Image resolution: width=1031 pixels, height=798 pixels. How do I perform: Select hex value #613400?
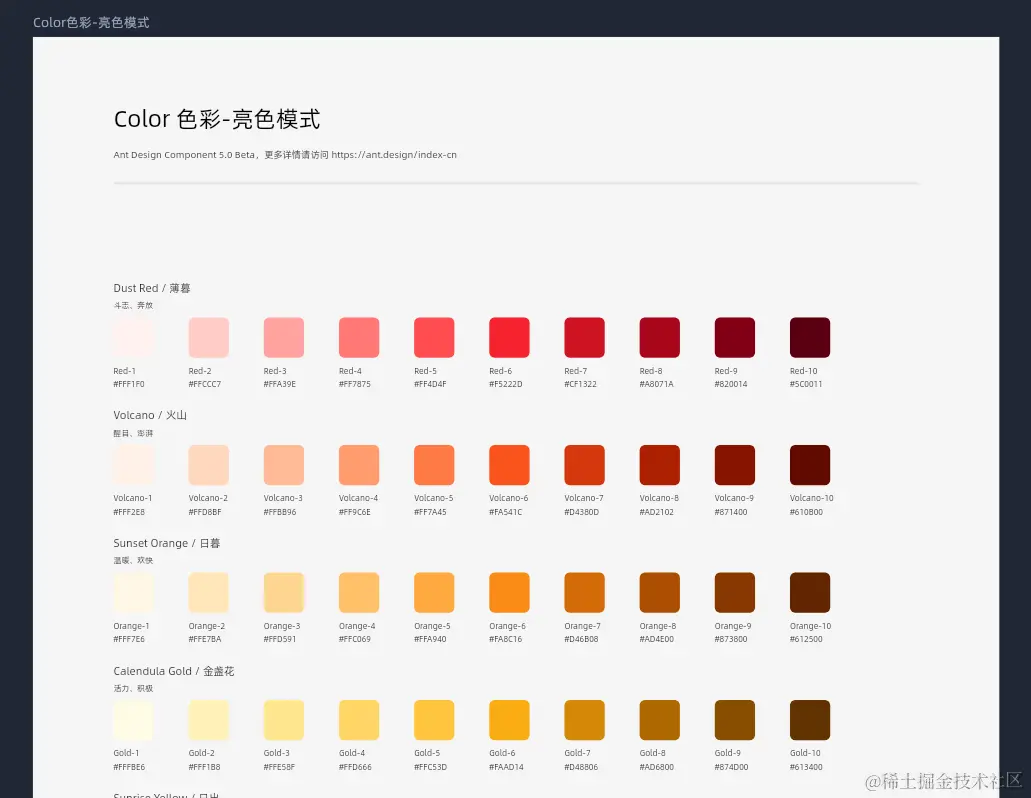click(806, 767)
